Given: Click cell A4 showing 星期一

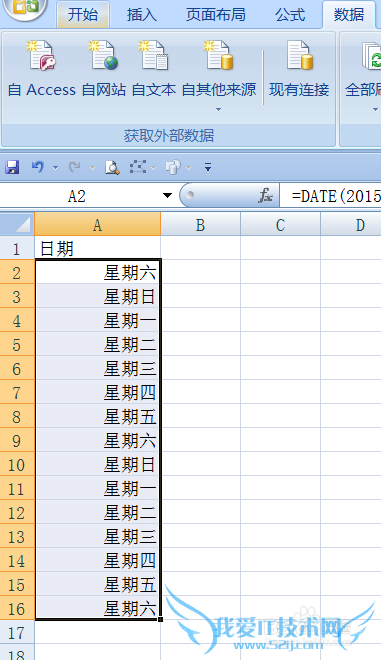Looking at the screenshot, I should pyautogui.click(x=97, y=321).
